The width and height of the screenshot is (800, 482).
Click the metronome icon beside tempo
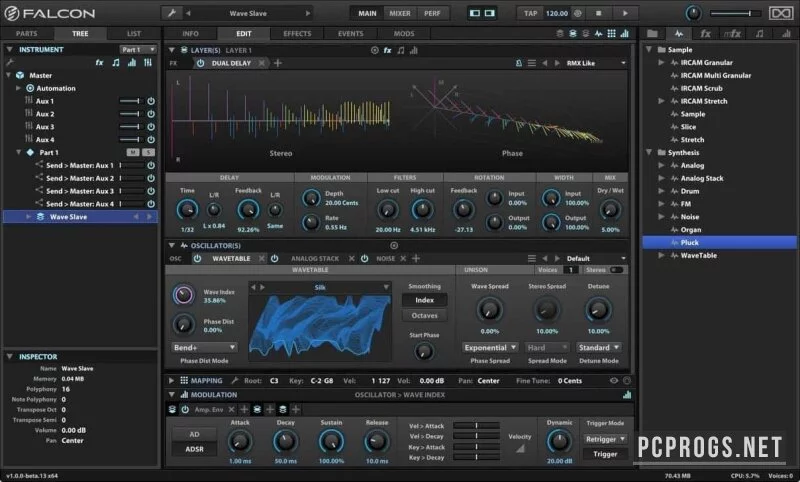point(578,13)
